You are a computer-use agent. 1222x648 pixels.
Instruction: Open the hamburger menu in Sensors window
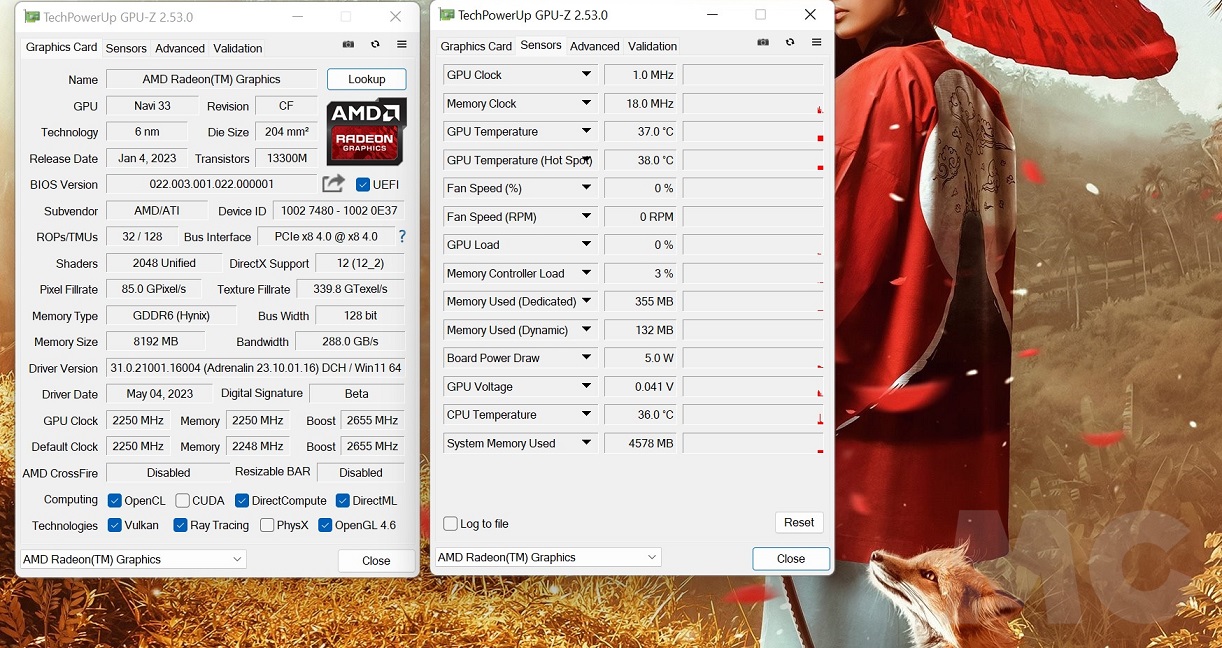click(816, 43)
